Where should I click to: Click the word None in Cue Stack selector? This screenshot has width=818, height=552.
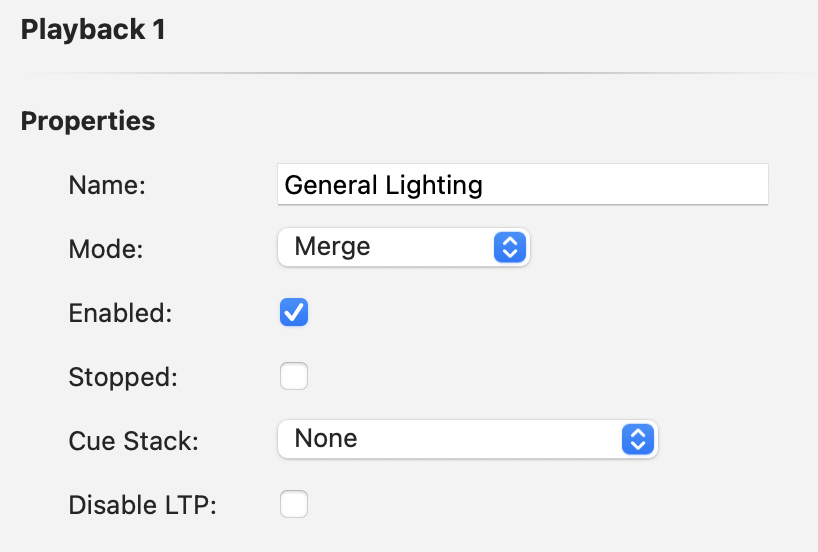click(x=326, y=438)
